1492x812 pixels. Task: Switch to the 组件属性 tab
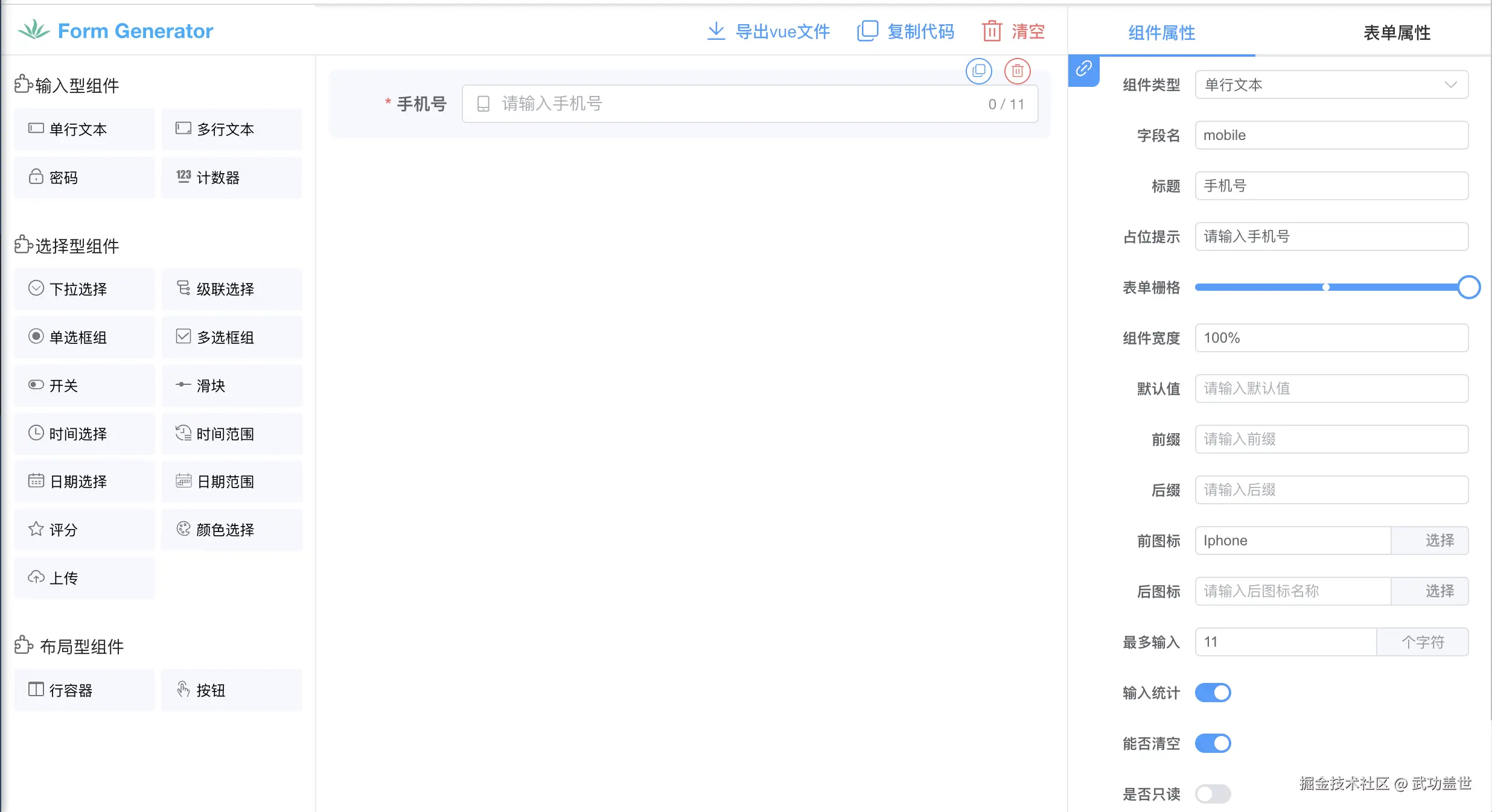click(1161, 33)
